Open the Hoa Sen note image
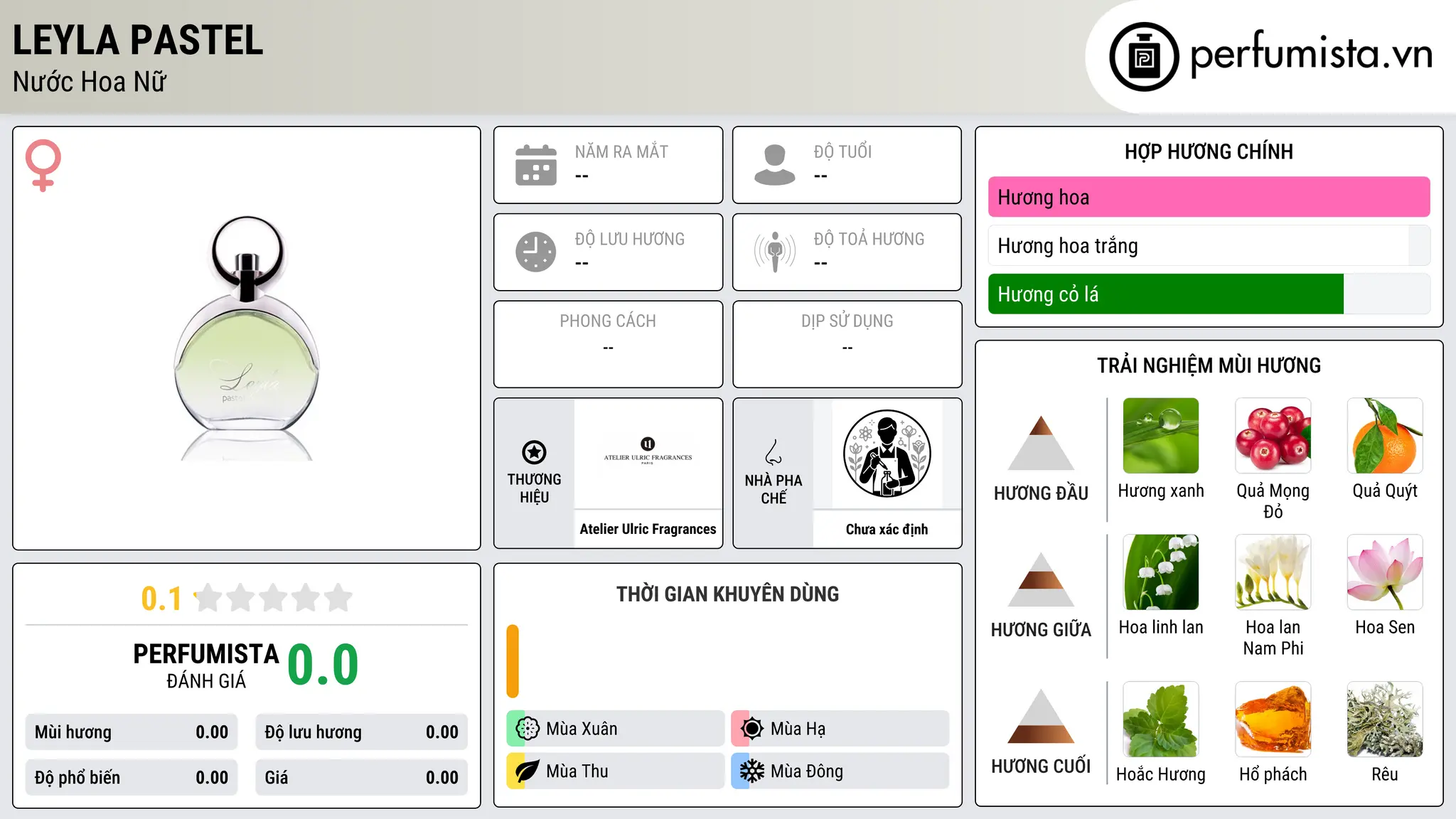 coord(1385,572)
